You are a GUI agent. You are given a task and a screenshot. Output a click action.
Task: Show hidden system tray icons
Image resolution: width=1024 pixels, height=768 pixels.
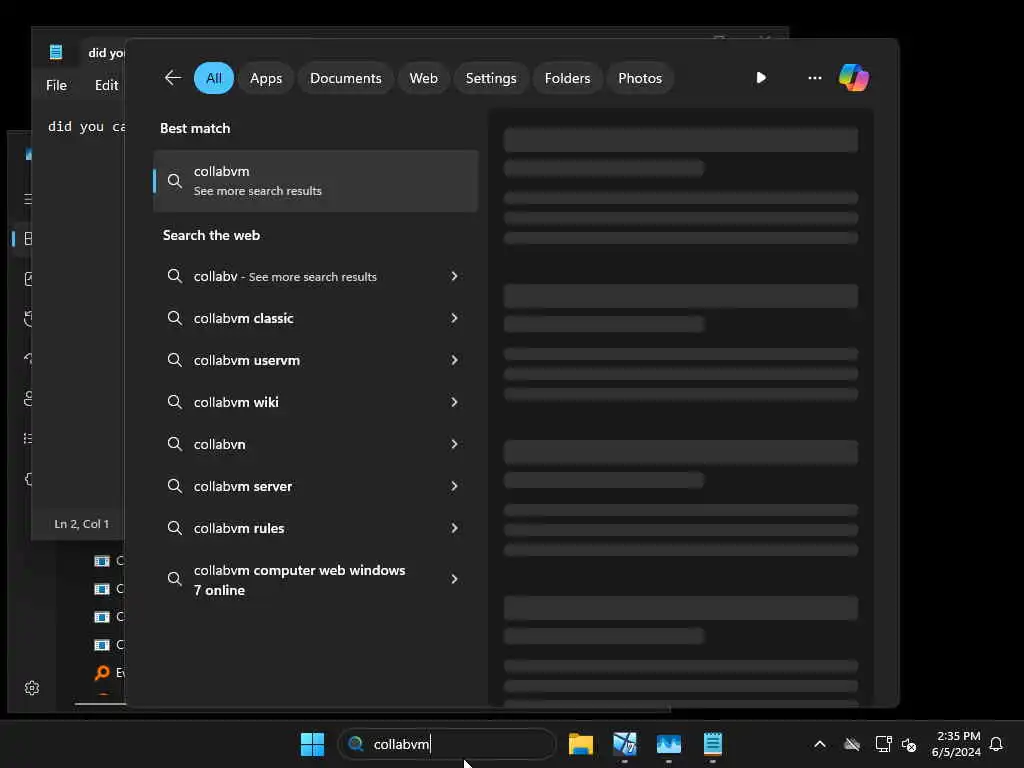[820, 744]
